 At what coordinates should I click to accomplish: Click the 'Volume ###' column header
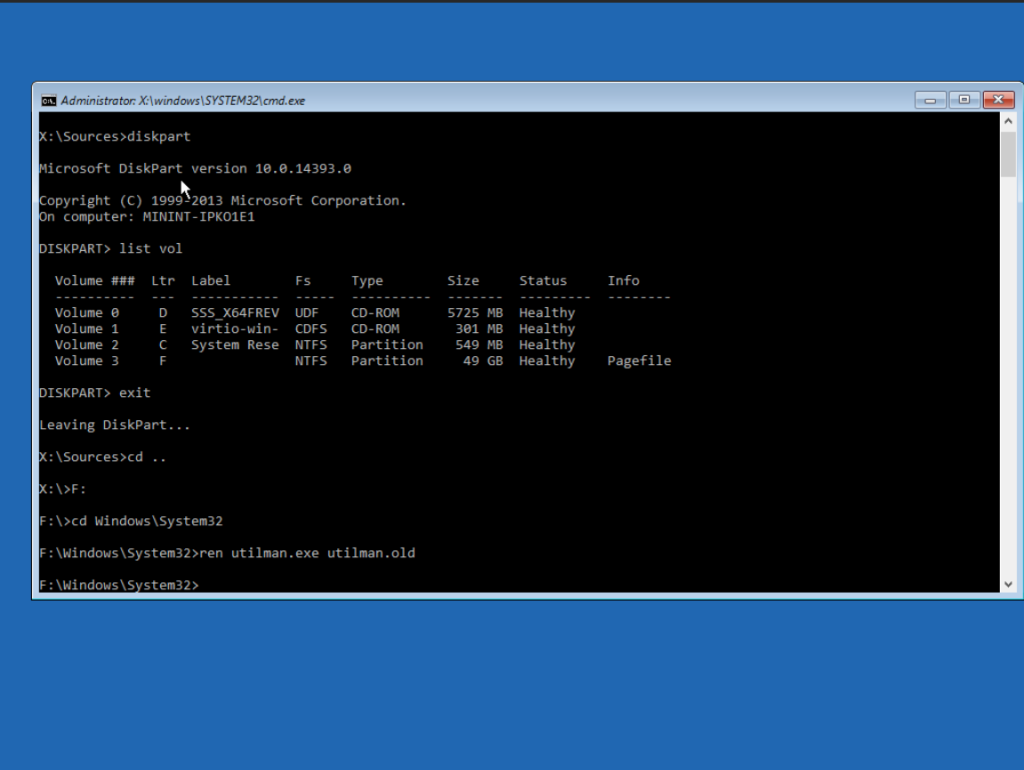coord(95,281)
